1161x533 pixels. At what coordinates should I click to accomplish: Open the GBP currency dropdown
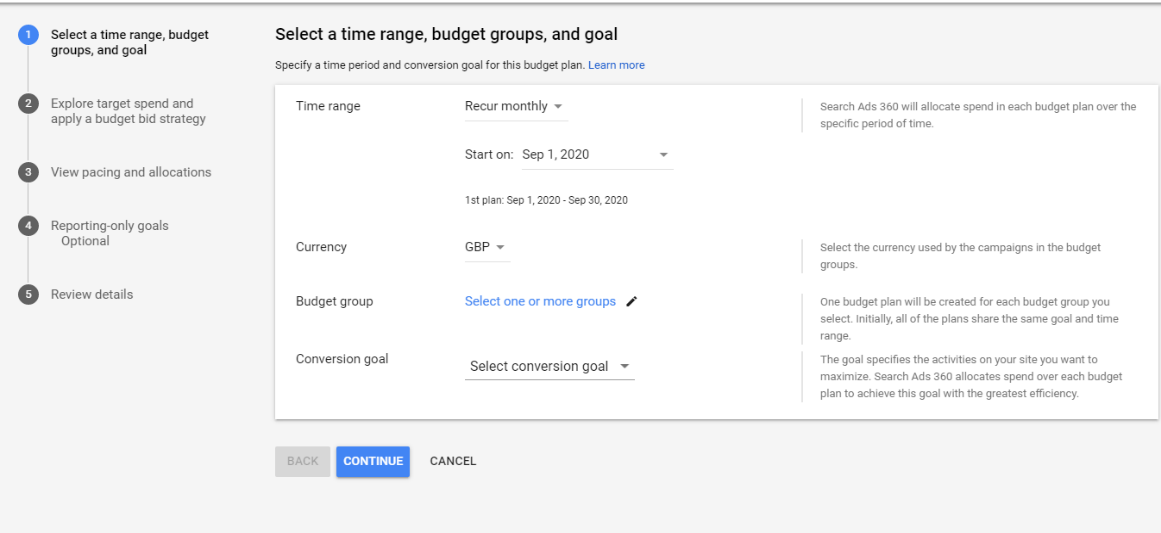tap(486, 247)
